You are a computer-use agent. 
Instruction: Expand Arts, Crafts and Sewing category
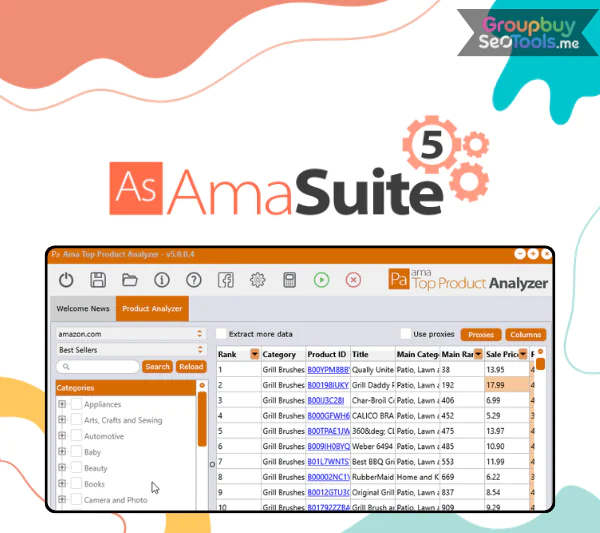(62, 420)
